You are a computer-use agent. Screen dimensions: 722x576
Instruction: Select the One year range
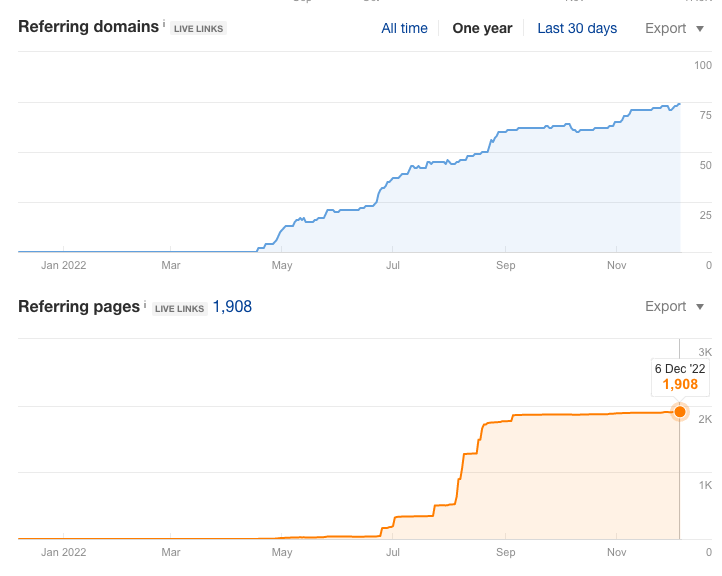coord(482,28)
